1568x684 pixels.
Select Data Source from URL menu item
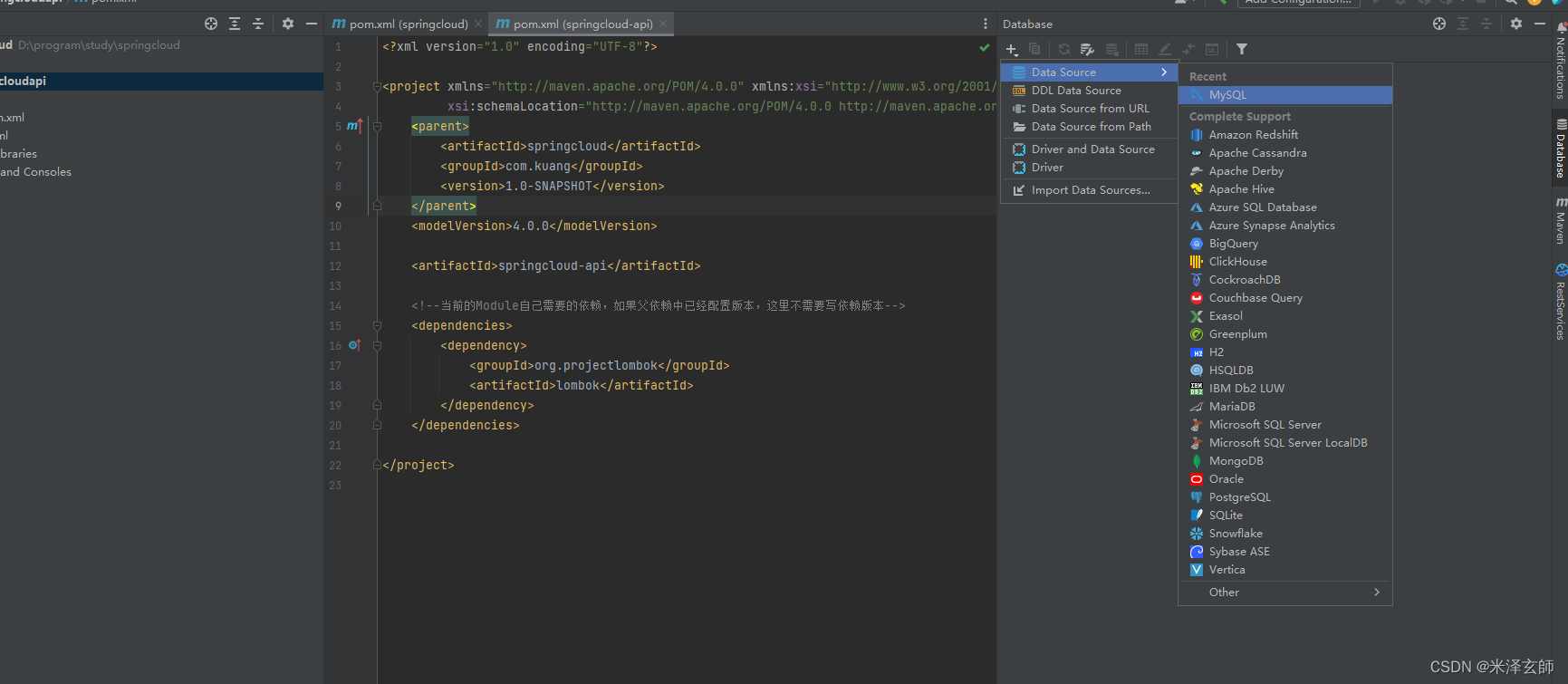1089,109
